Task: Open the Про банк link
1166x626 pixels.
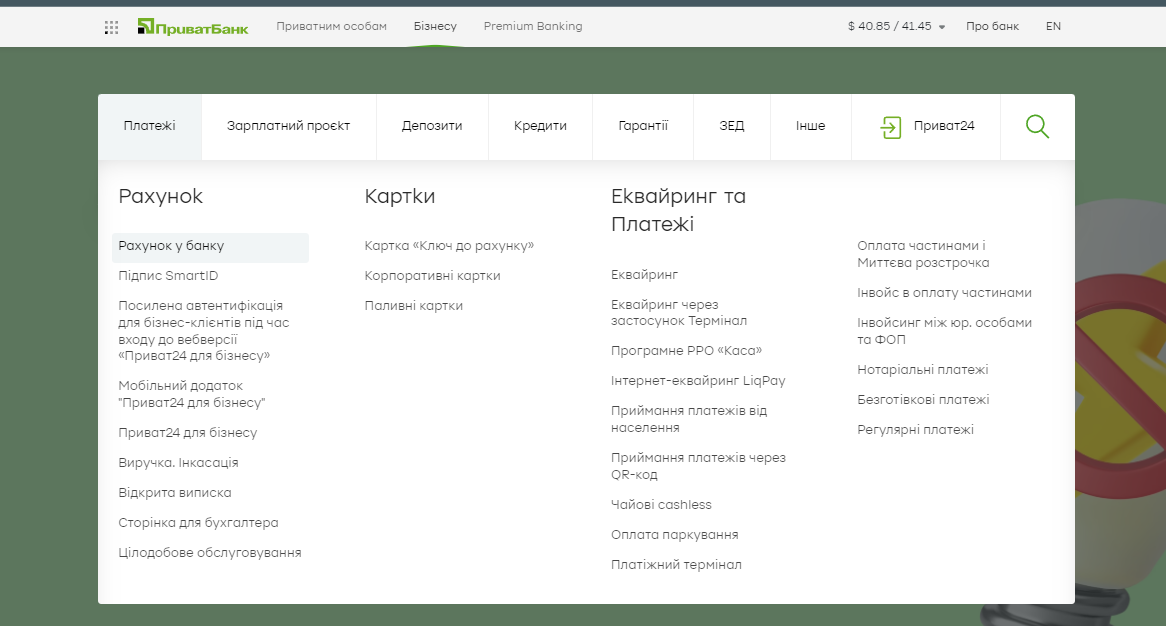Action: 992,26
